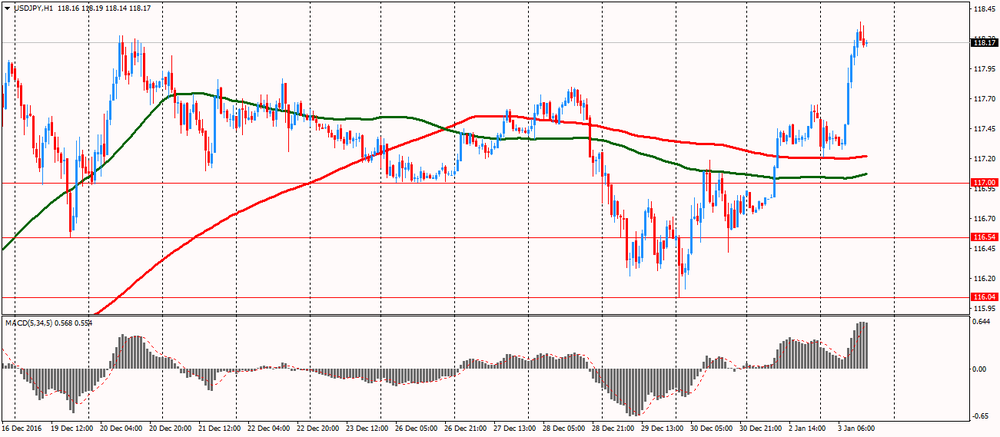Click the 117.45 price scale value

(983, 129)
